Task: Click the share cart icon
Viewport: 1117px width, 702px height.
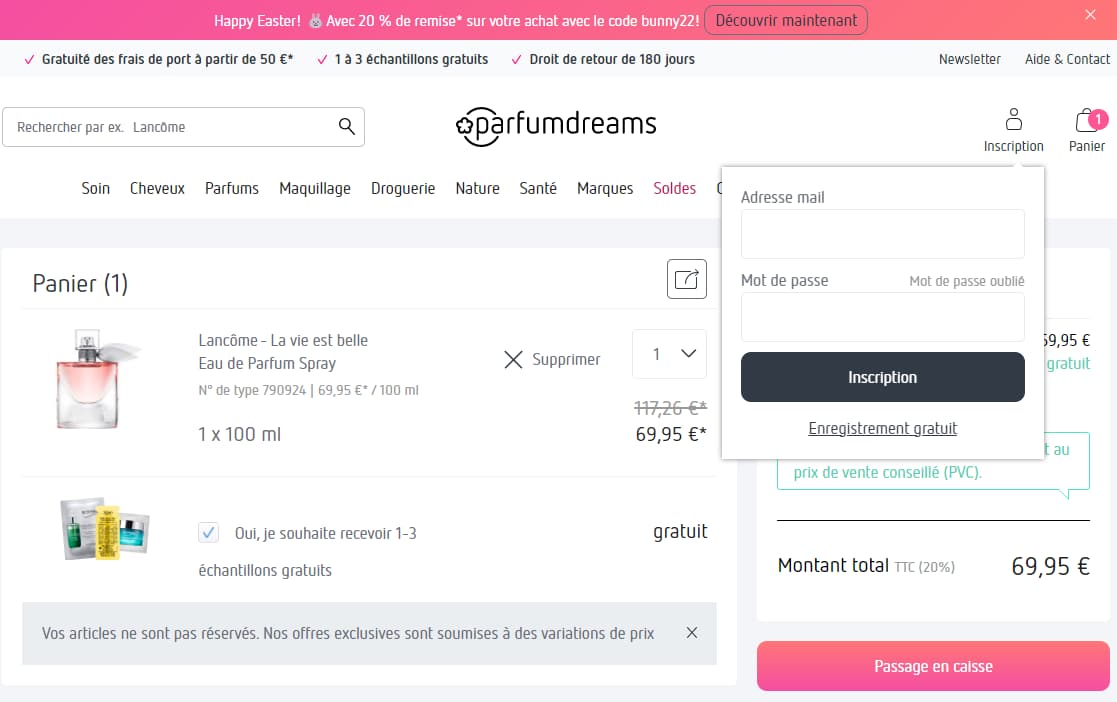Action: pos(687,279)
